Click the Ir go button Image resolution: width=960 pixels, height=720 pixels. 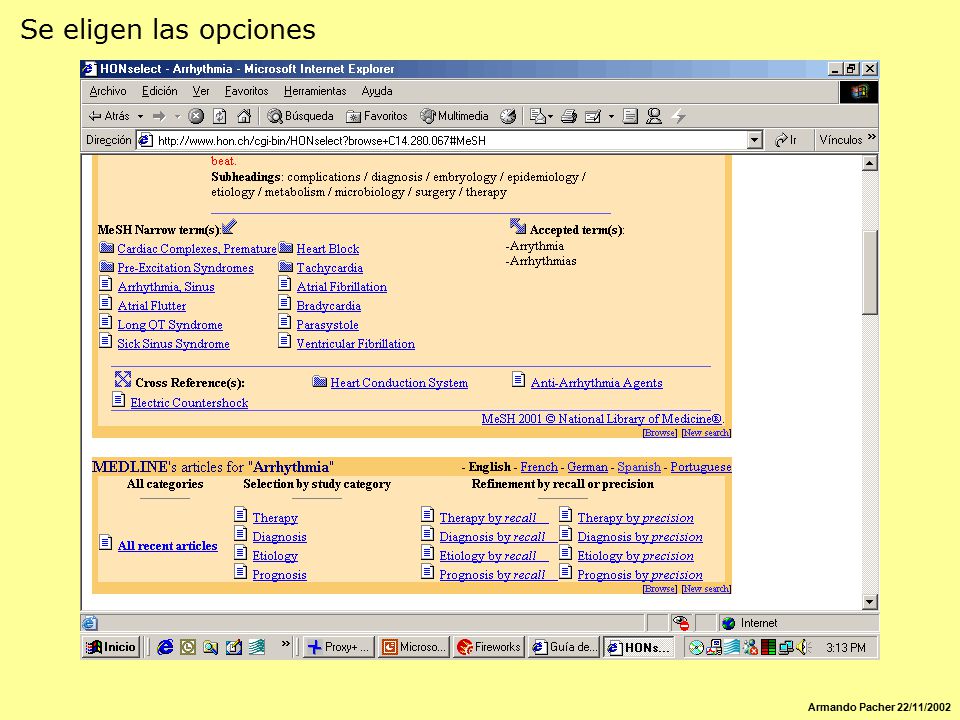(786, 140)
